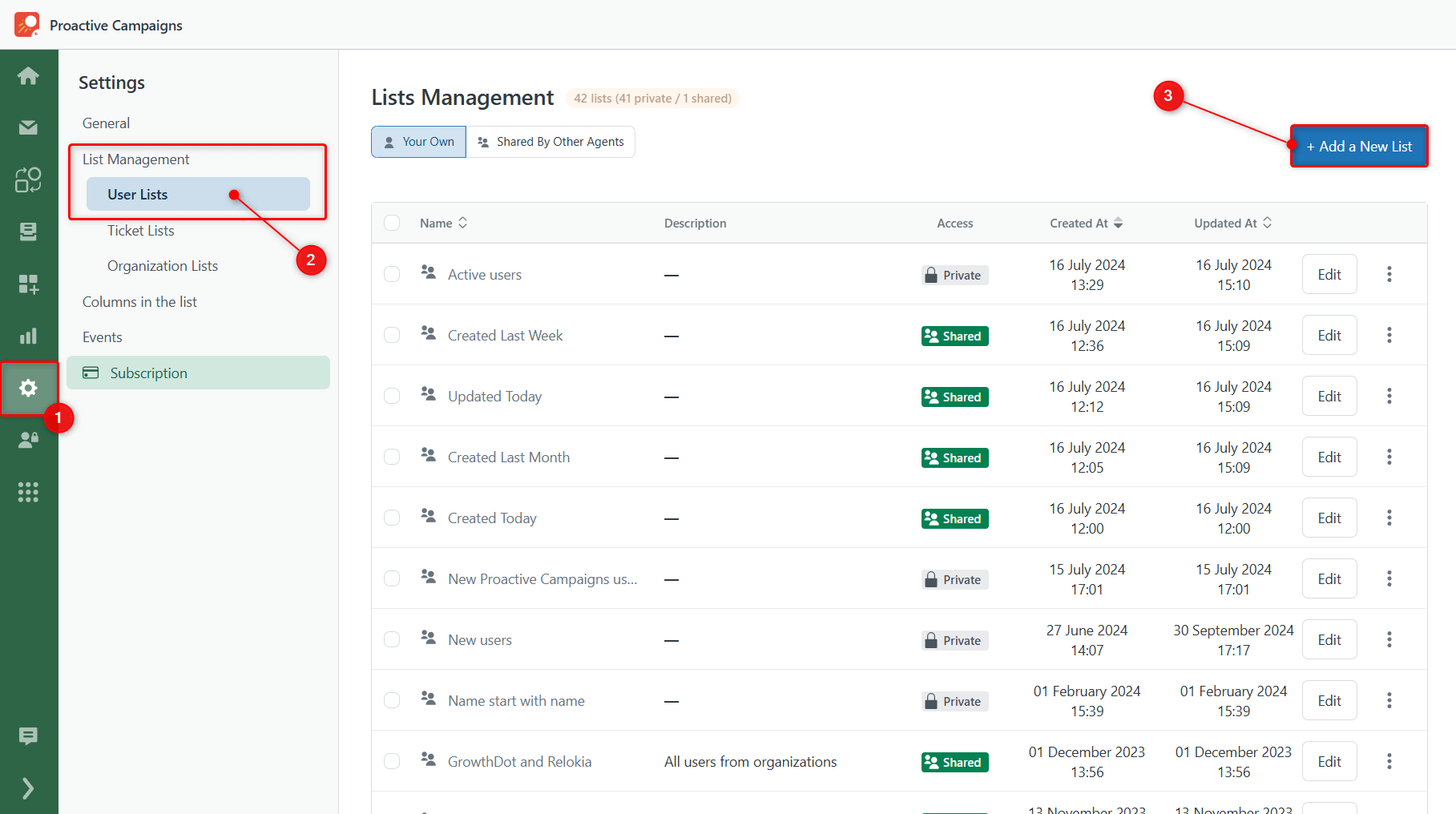Click the 42 lists count badge
Viewport: 1456px width, 814px height.
(652, 98)
